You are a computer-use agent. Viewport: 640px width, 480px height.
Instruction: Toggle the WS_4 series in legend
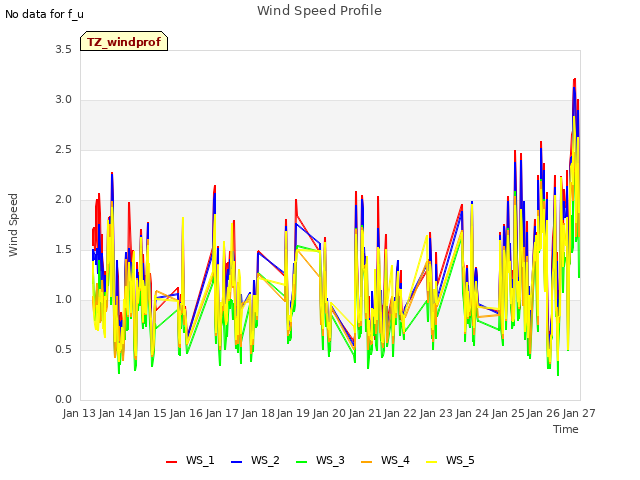click(x=385, y=460)
